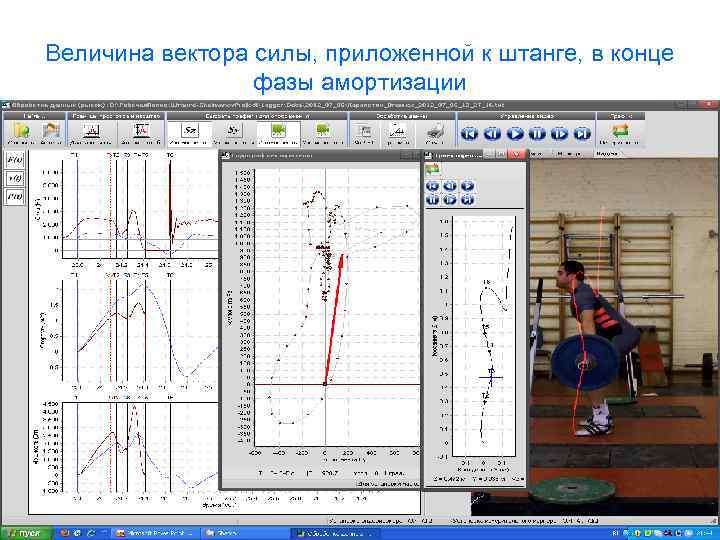Click the second taskbar window button
This screenshot has height=540, width=720.
click(x=245, y=534)
